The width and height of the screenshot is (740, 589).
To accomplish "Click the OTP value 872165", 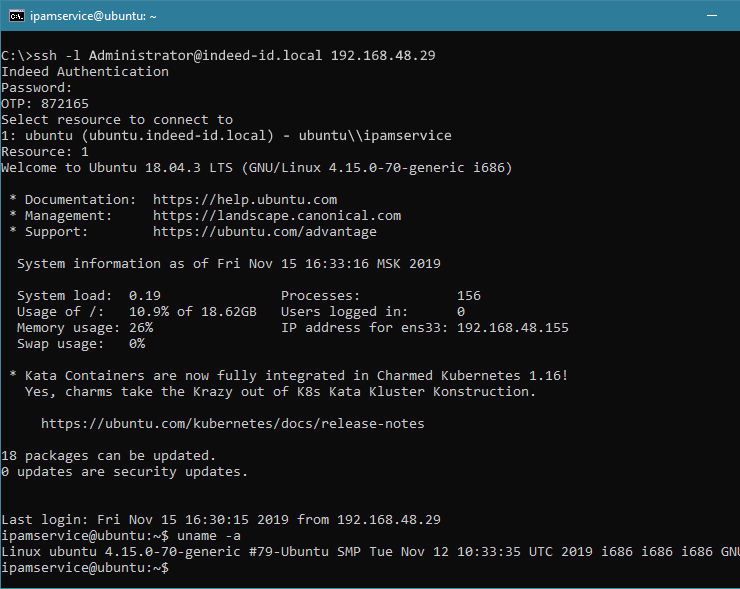I will click(x=65, y=104).
